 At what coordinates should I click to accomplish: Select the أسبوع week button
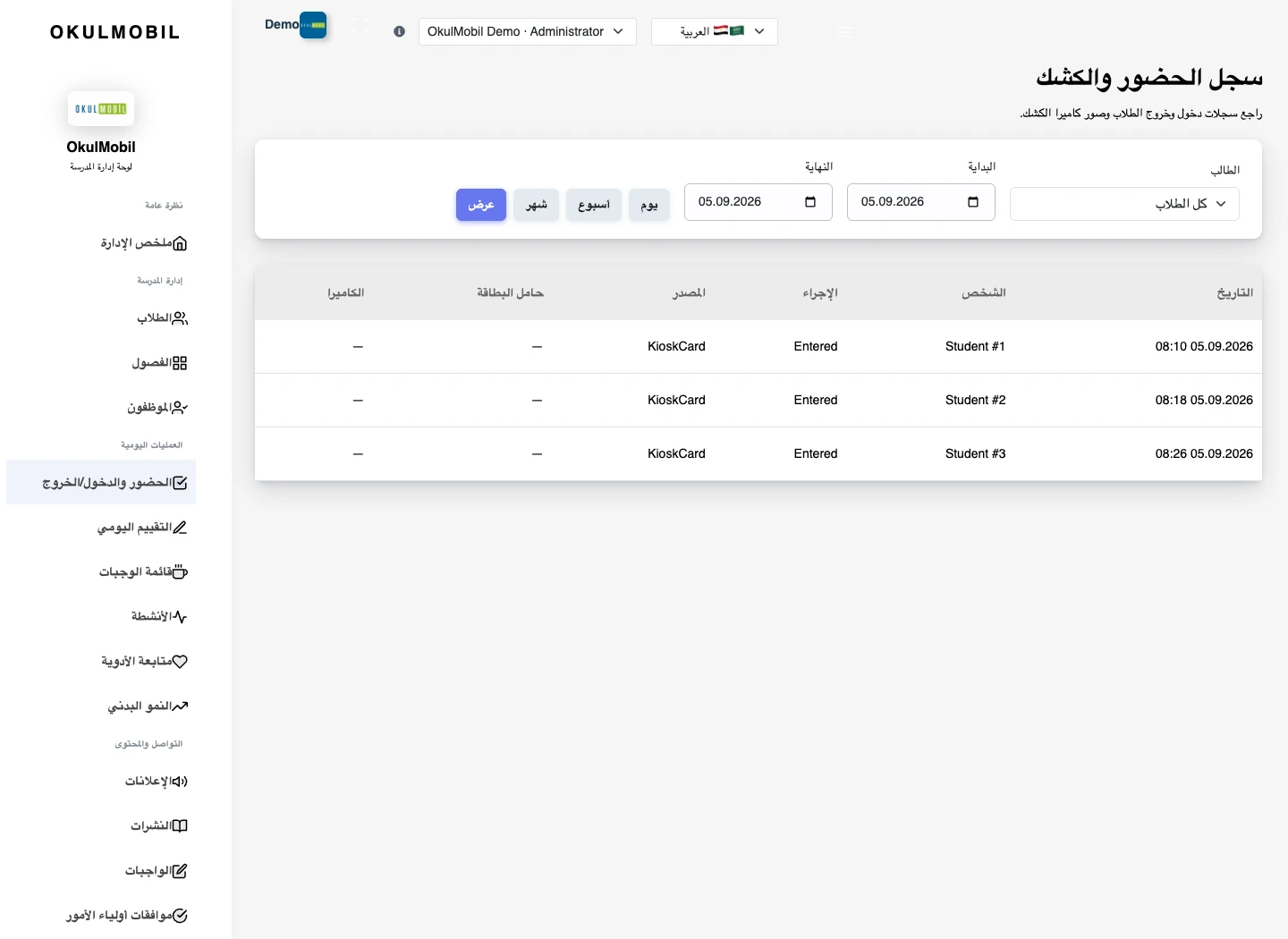[x=594, y=205]
